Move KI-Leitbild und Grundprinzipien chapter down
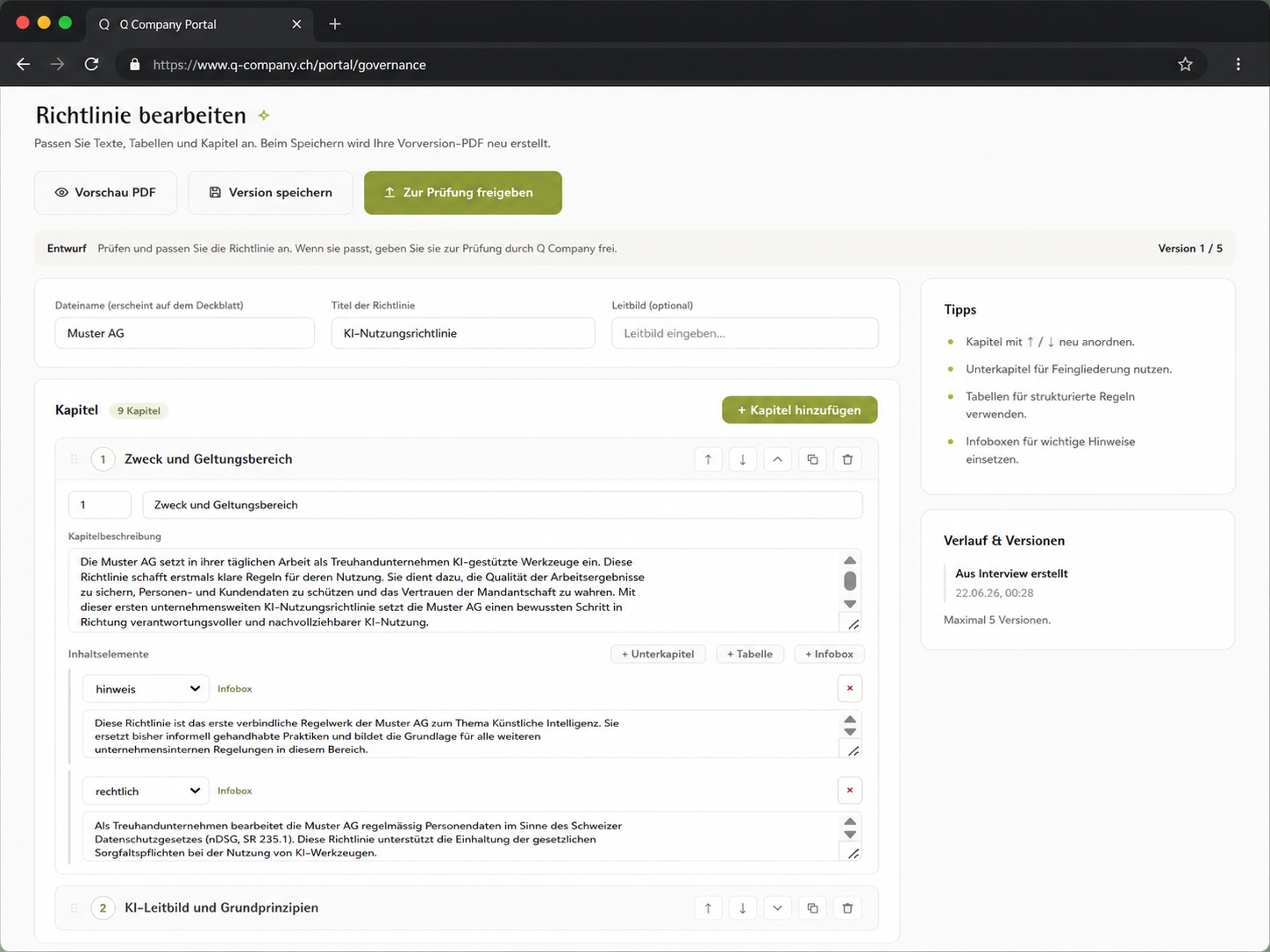This screenshot has height=952, width=1270. point(743,908)
